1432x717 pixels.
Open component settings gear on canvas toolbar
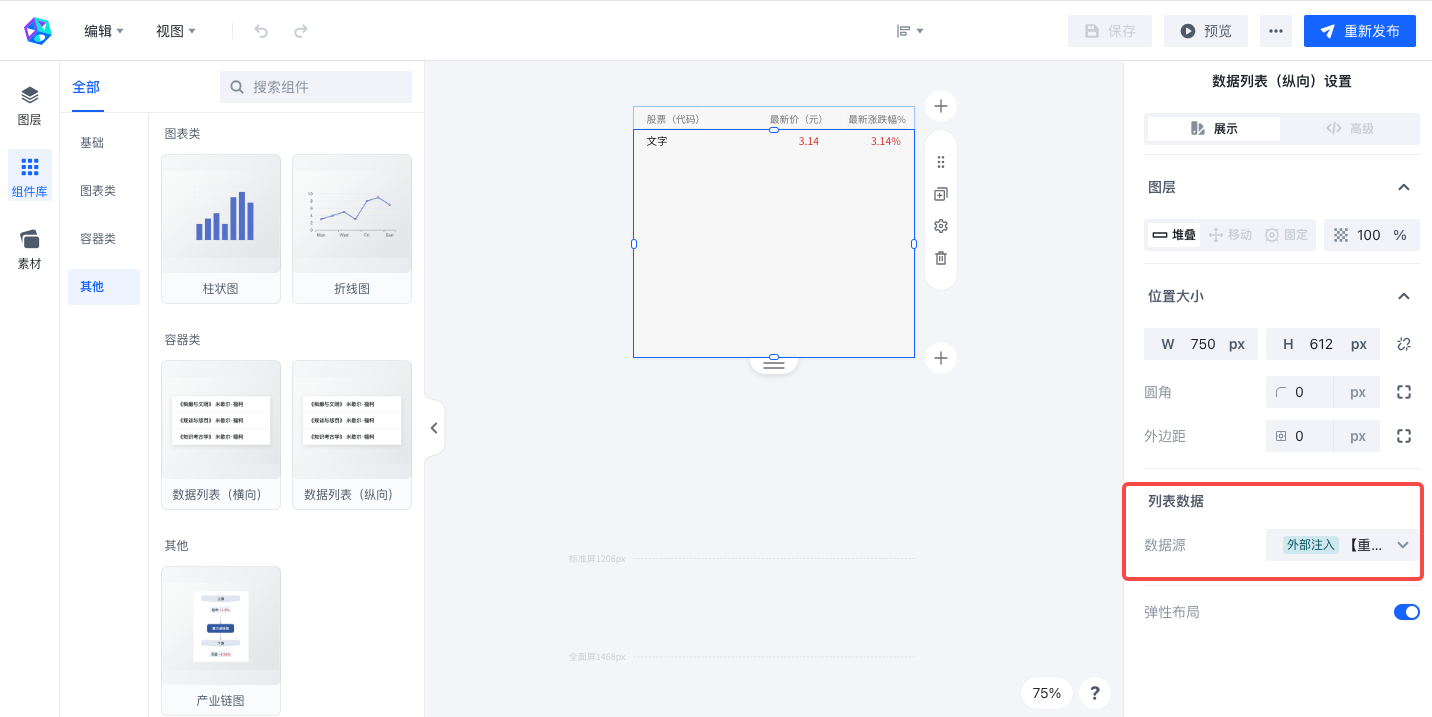[940, 226]
